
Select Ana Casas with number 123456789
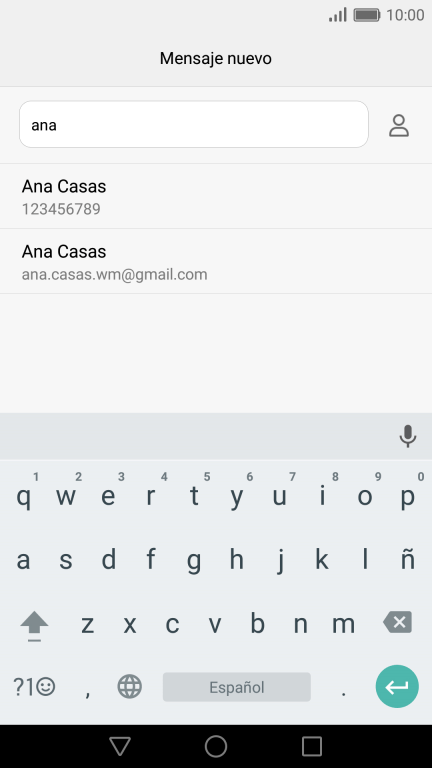[216, 196]
